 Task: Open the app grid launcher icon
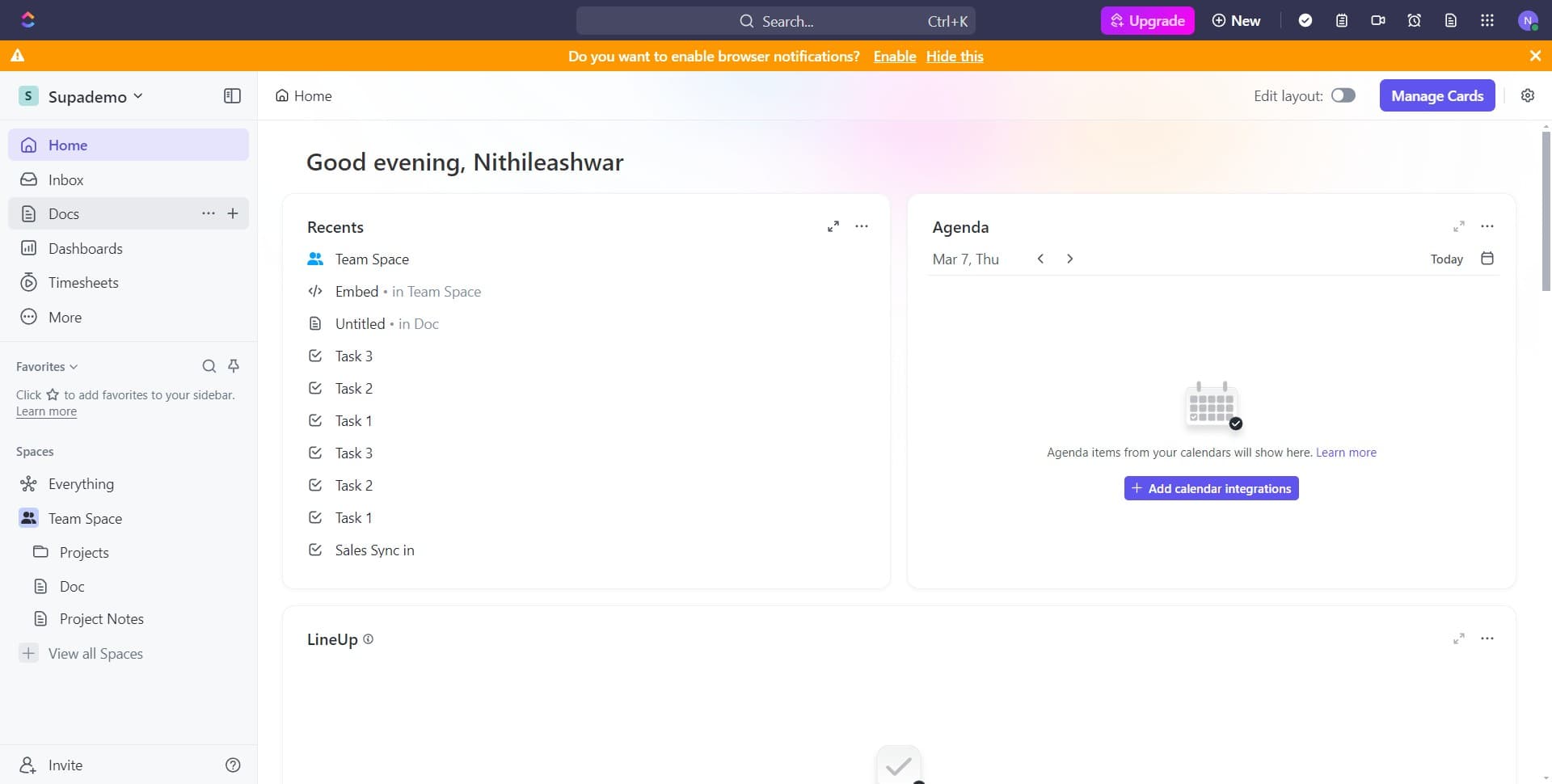[x=1487, y=20]
